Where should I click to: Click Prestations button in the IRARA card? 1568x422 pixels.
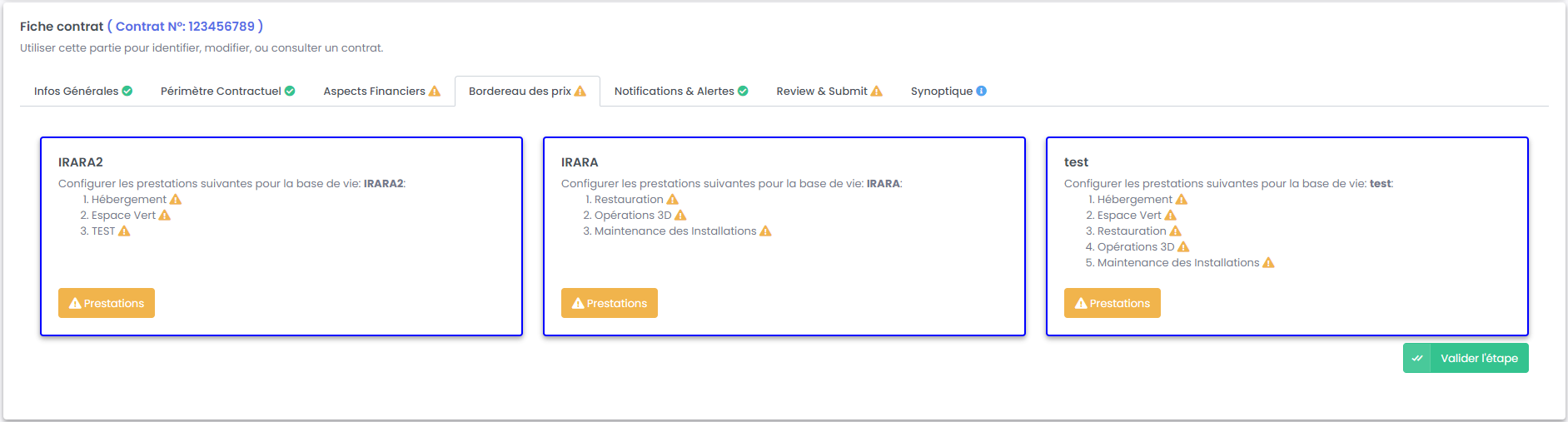[x=610, y=303]
